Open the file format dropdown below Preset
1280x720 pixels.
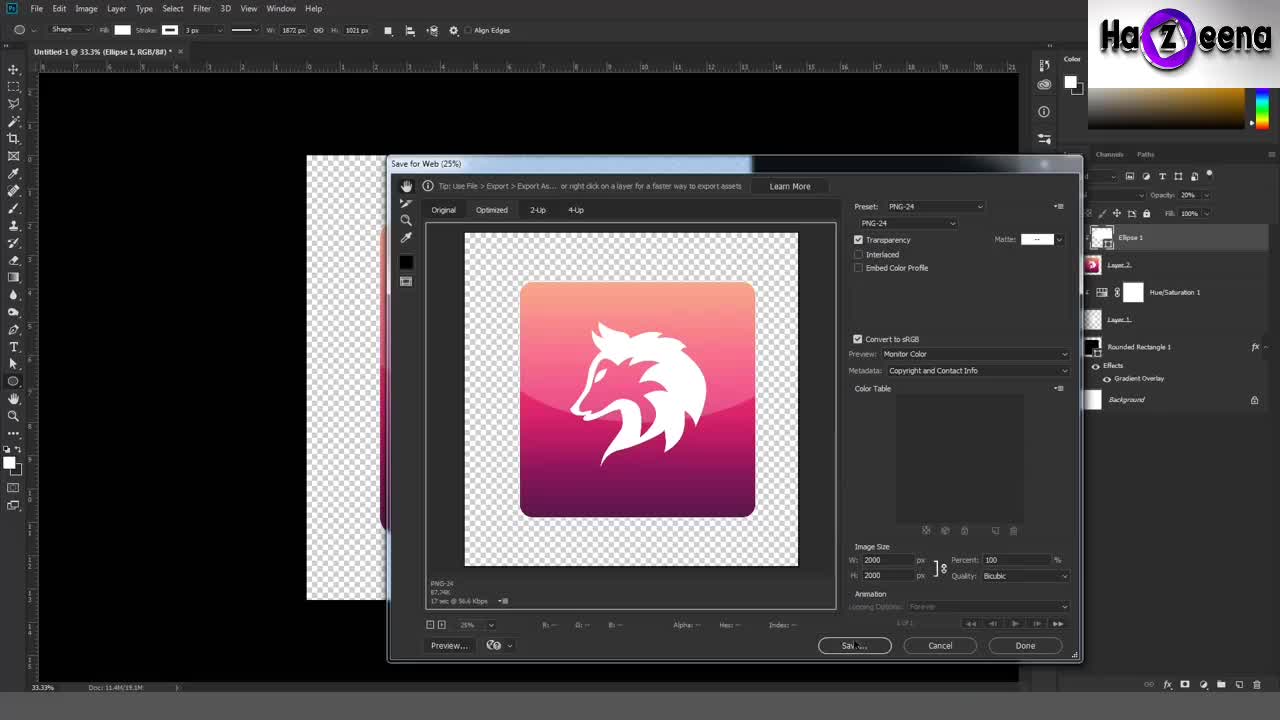pos(908,223)
